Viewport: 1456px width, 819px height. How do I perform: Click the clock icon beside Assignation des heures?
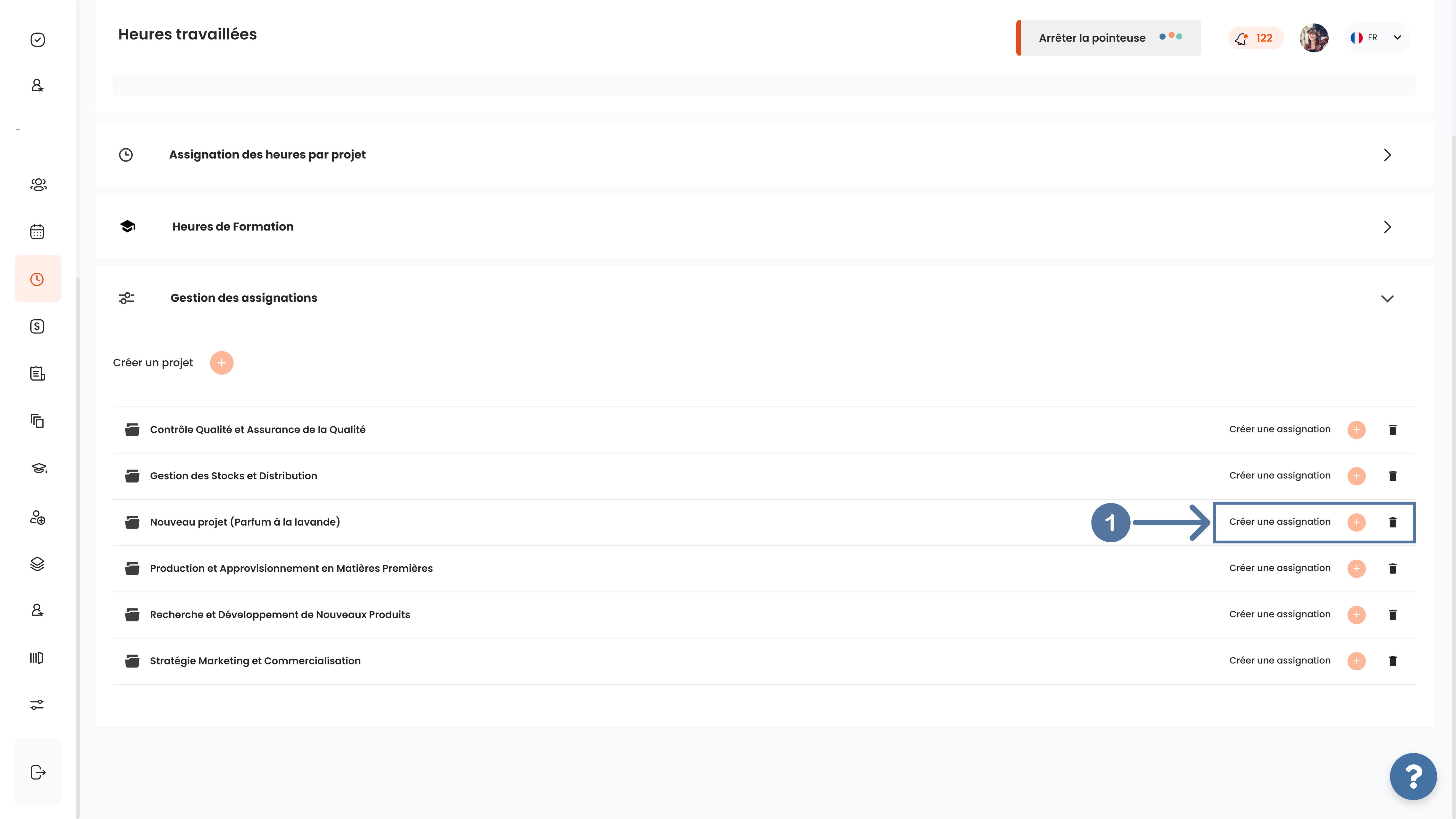pos(126,155)
